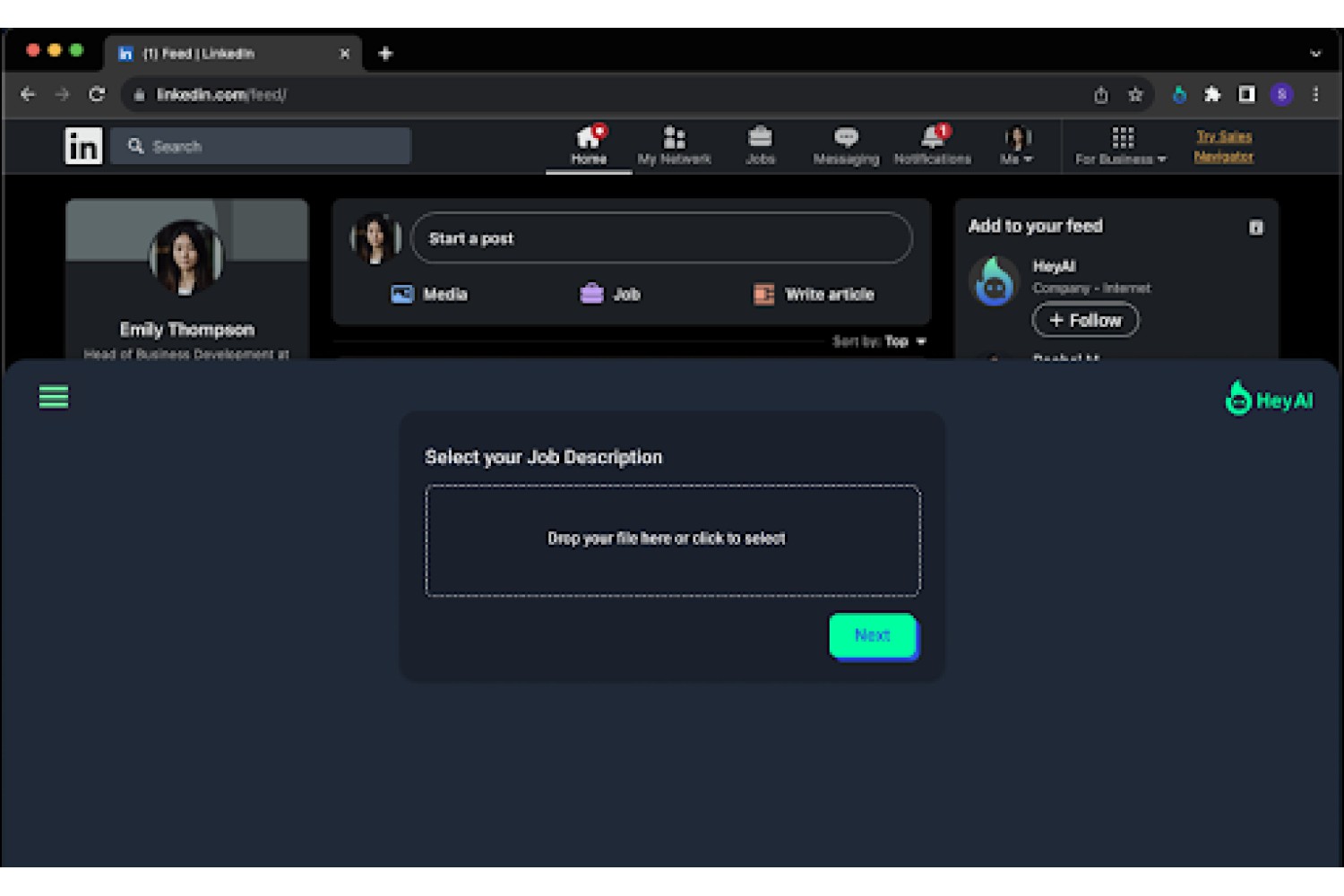Go to the Home tab on LinkedIn

click(x=589, y=146)
